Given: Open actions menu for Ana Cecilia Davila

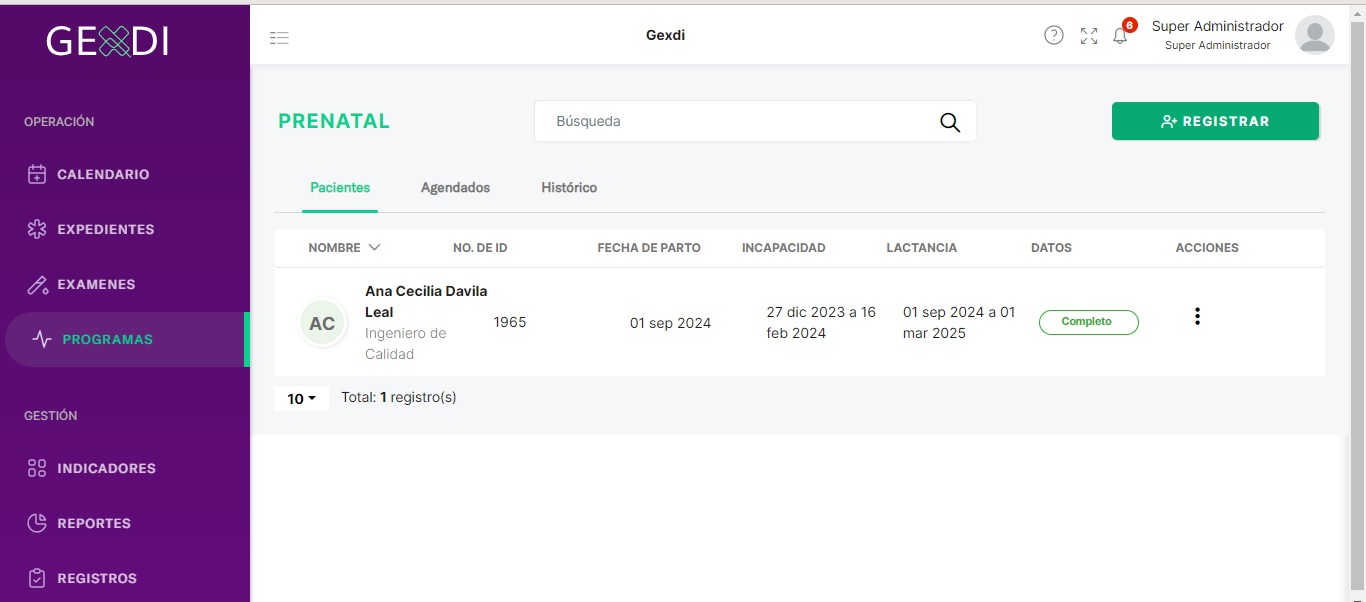Looking at the screenshot, I should (x=1197, y=316).
